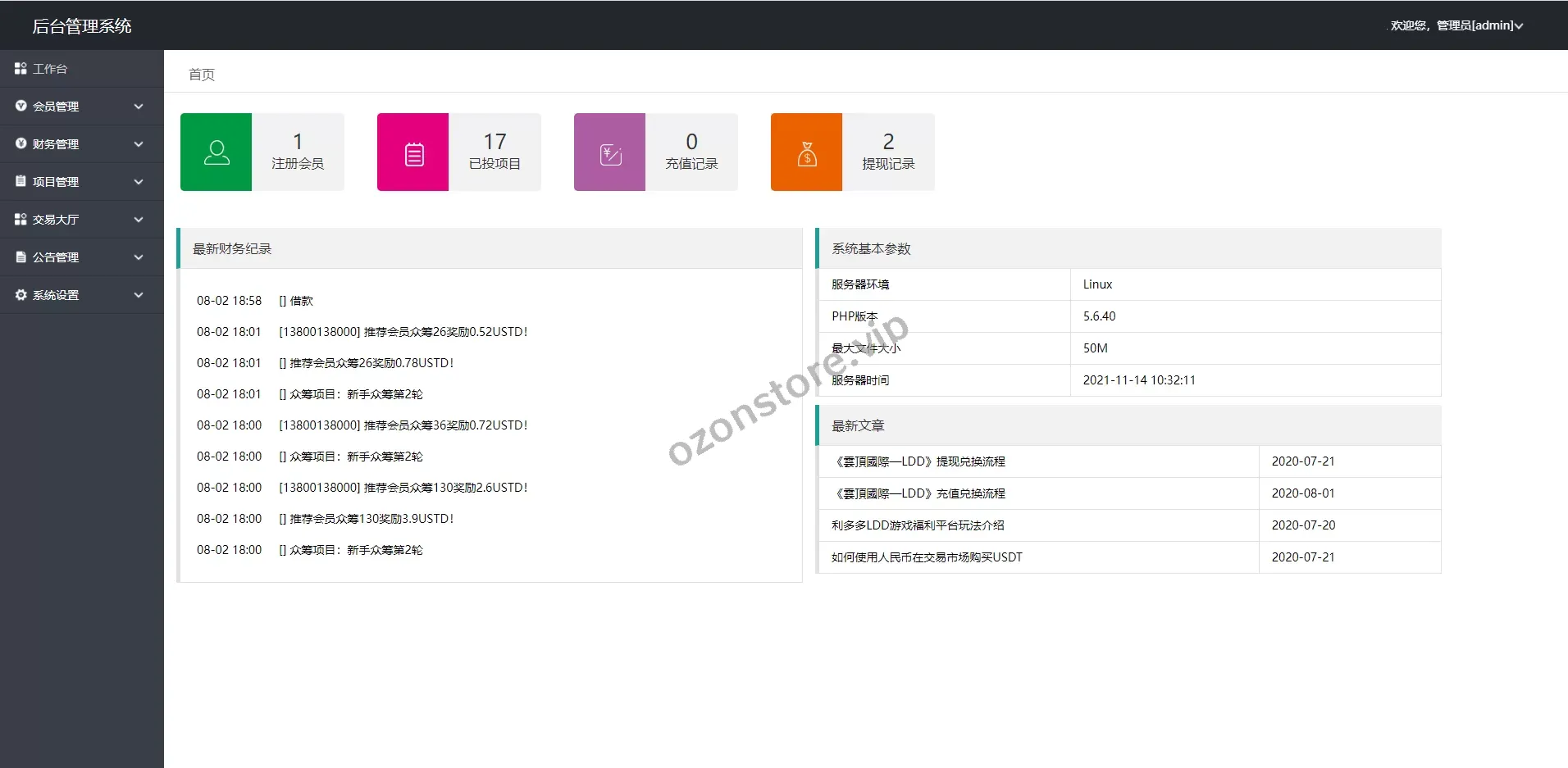
Task: Click the 会员管理 crown icon in sidebar
Action: (x=21, y=106)
